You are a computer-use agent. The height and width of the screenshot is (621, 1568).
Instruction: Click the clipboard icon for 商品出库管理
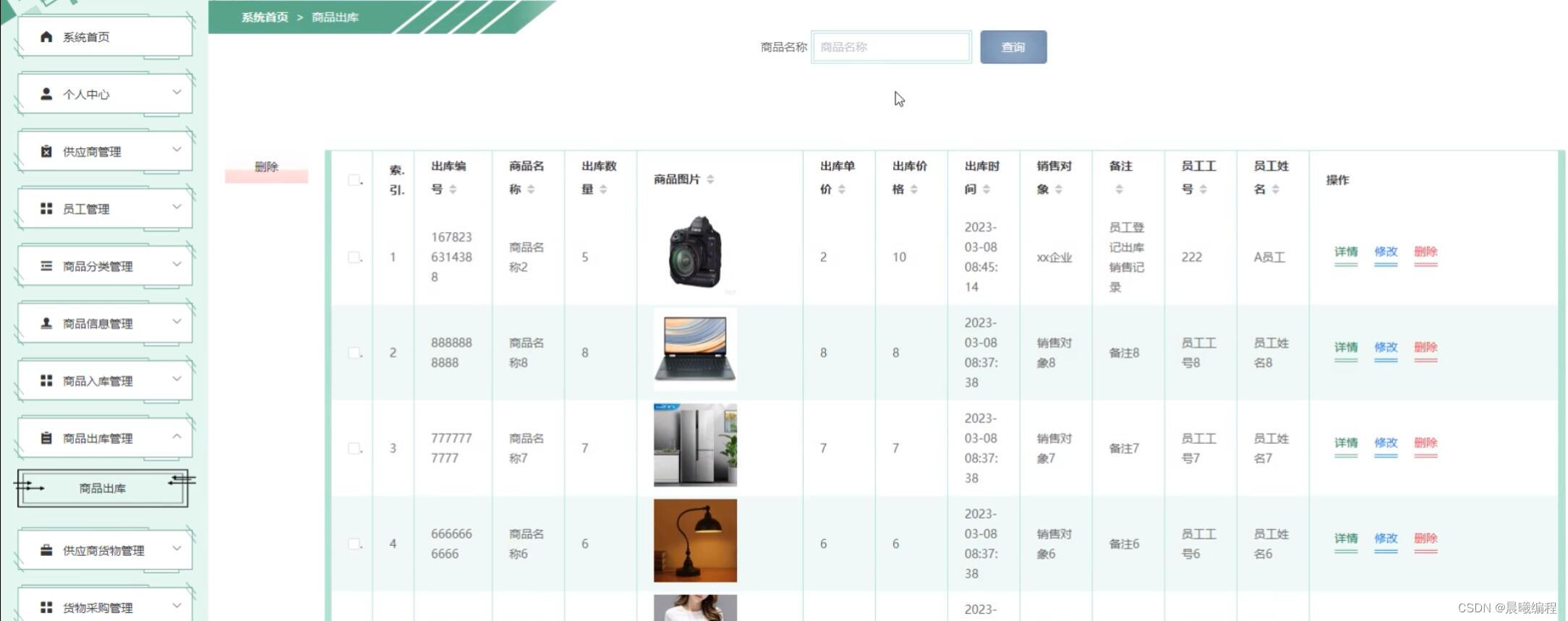click(x=46, y=437)
